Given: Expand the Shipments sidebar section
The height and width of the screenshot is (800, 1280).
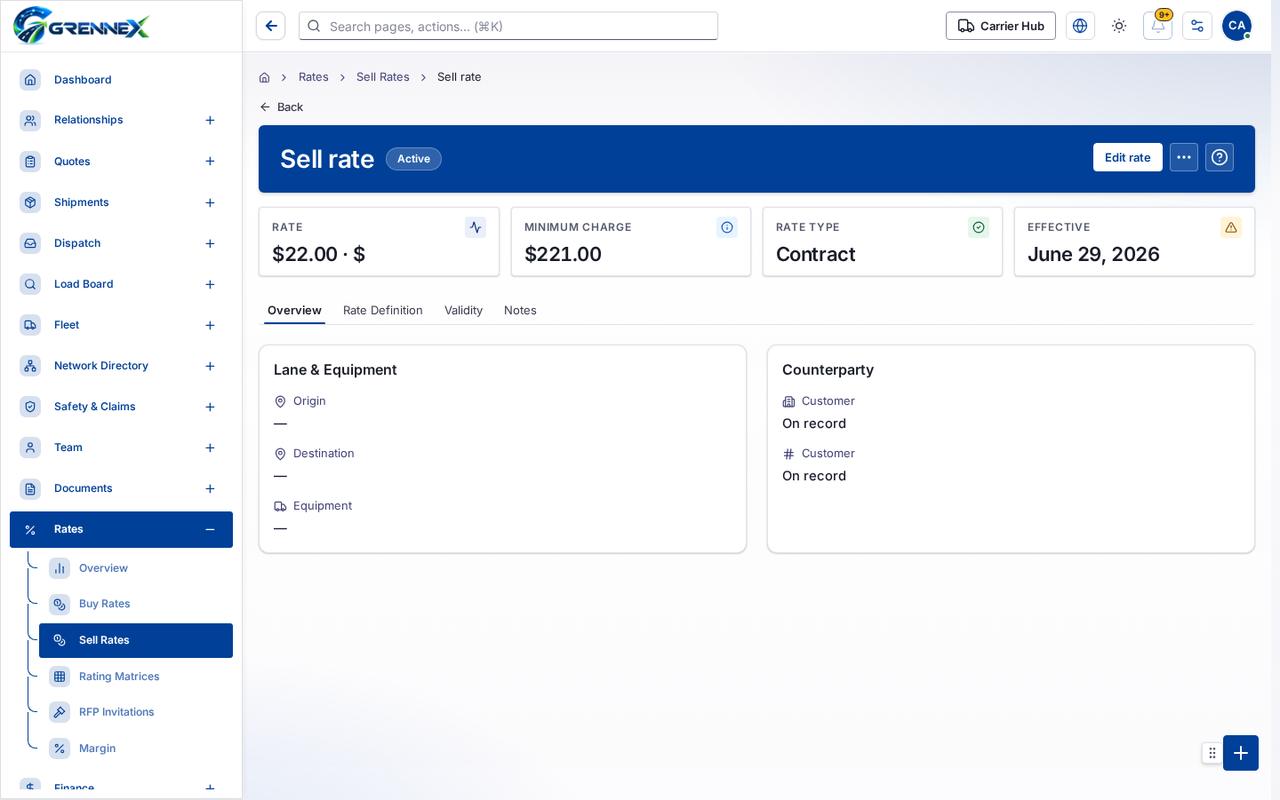Looking at the screenshot, I should pyautogui.click(x=210, y=203).
